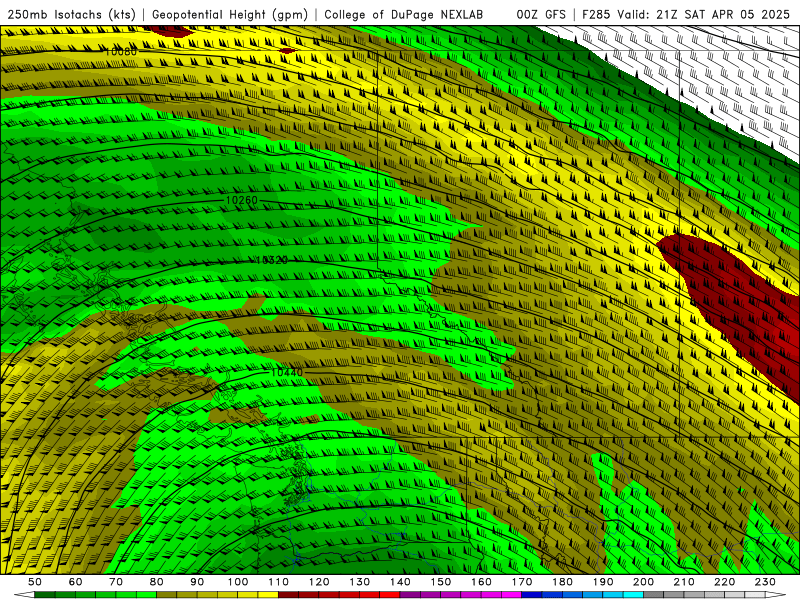Click the 180 value on the color scale
The image size is (800, 600).
(x=562, y=582)
